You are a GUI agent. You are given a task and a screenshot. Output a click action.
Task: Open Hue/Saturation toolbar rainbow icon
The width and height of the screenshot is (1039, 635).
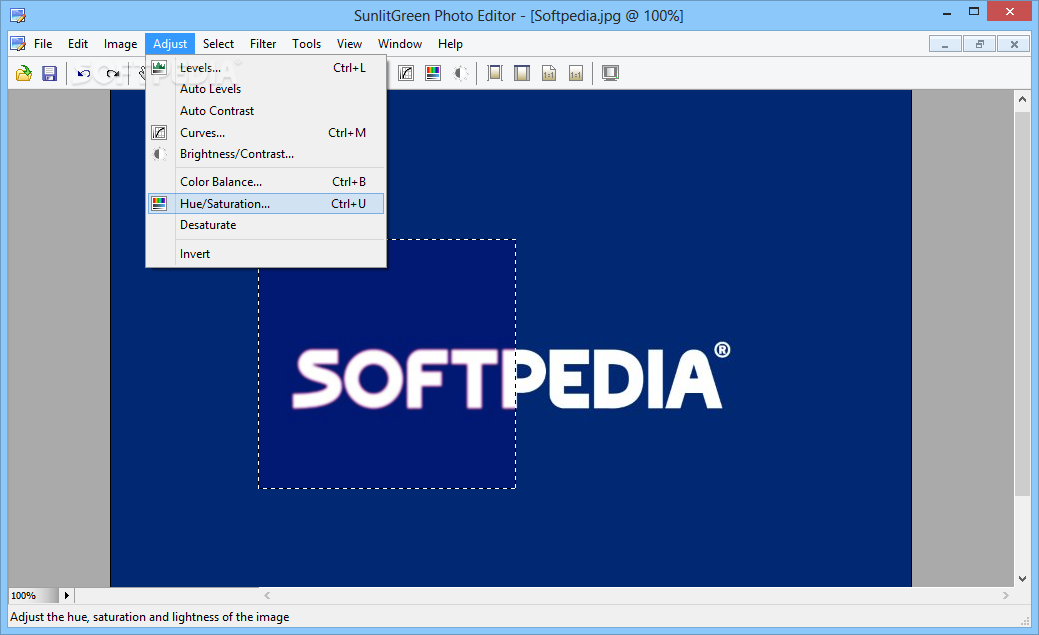(x=433, y=73)
